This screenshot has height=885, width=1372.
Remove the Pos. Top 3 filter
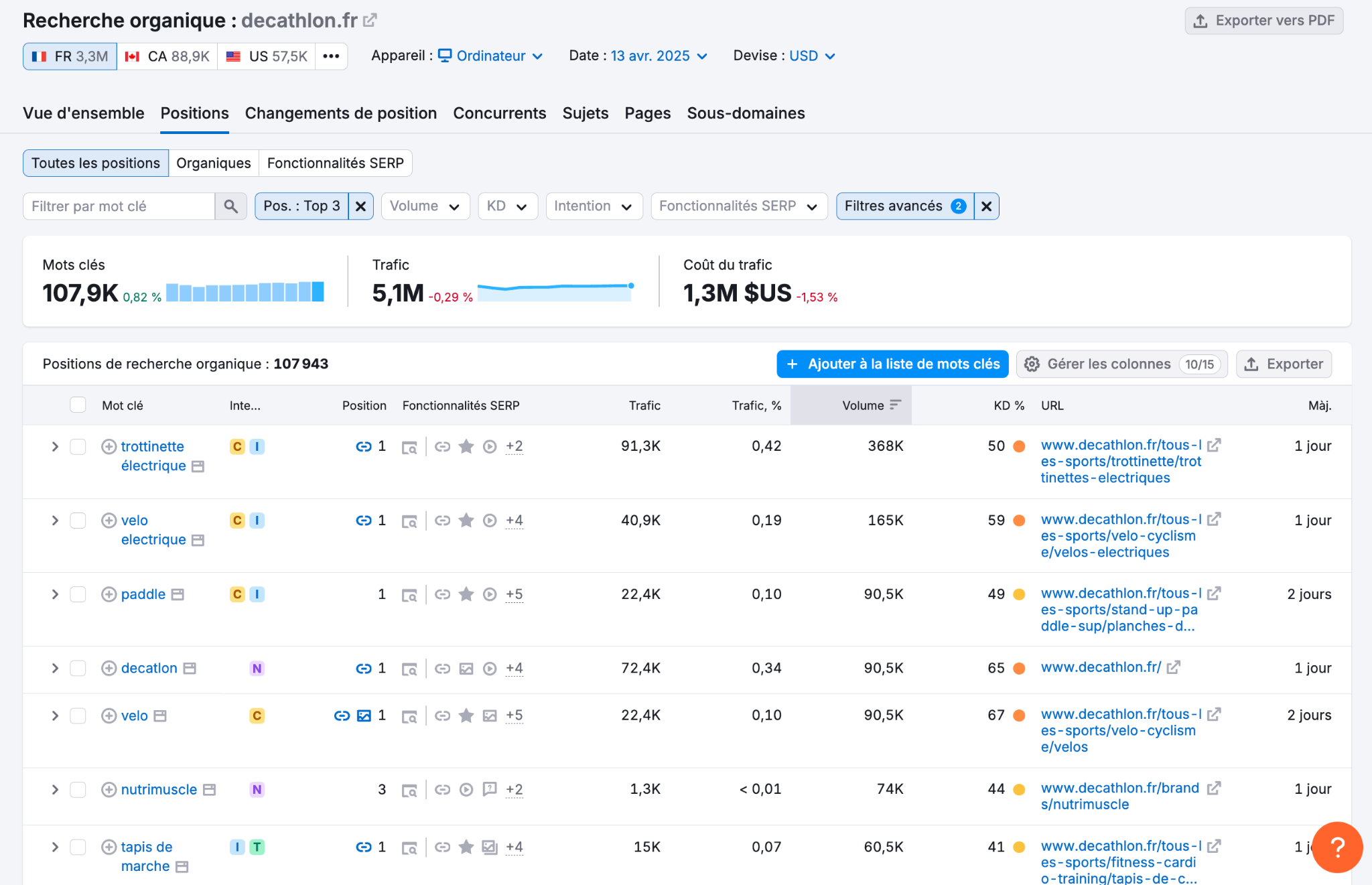pyautogui.click(x=360, y=206)
